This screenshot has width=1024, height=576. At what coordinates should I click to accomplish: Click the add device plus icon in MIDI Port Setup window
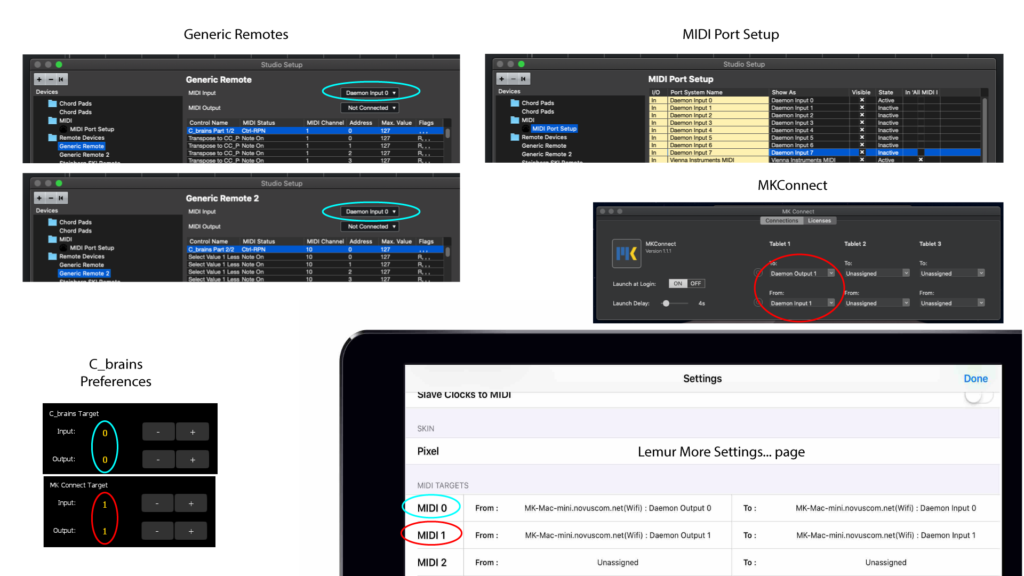tap(502, 78)
